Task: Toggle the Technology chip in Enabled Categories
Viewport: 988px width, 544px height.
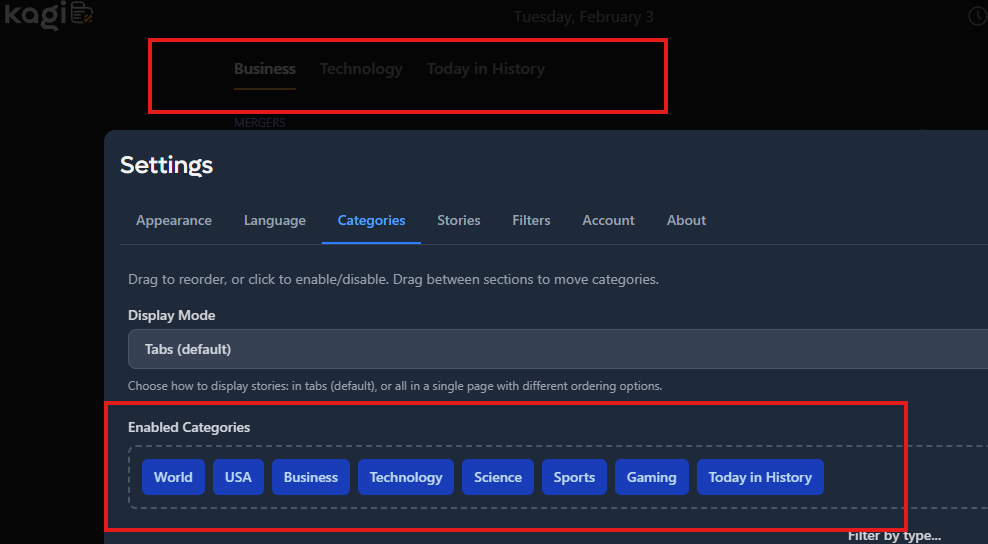Action: click(406, 477)
